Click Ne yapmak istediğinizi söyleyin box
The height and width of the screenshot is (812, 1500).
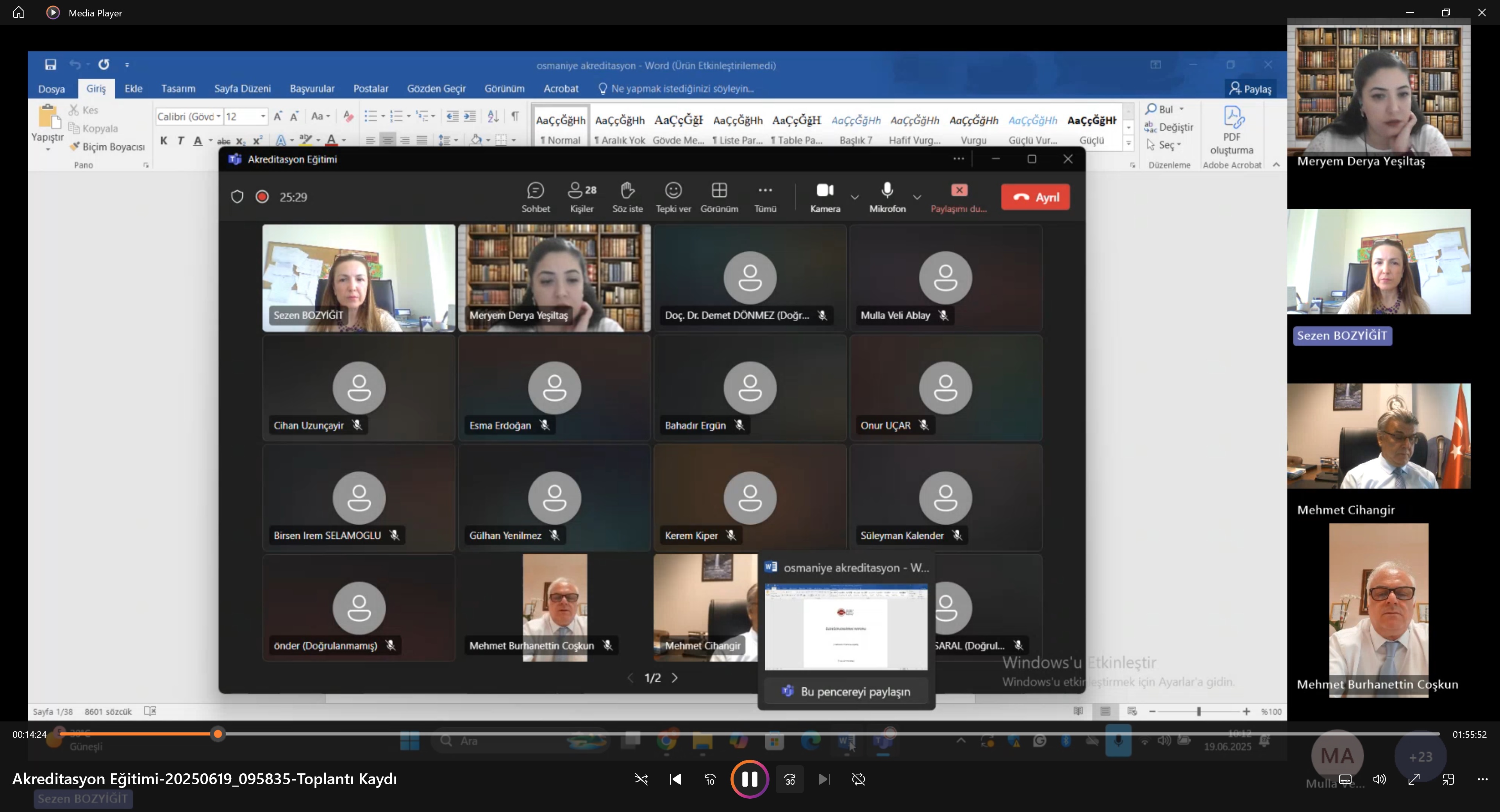point(675,89)
